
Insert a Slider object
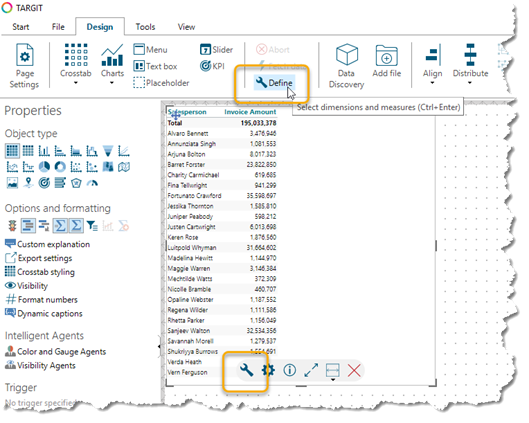pyautogui.click(x=216, y=50)
